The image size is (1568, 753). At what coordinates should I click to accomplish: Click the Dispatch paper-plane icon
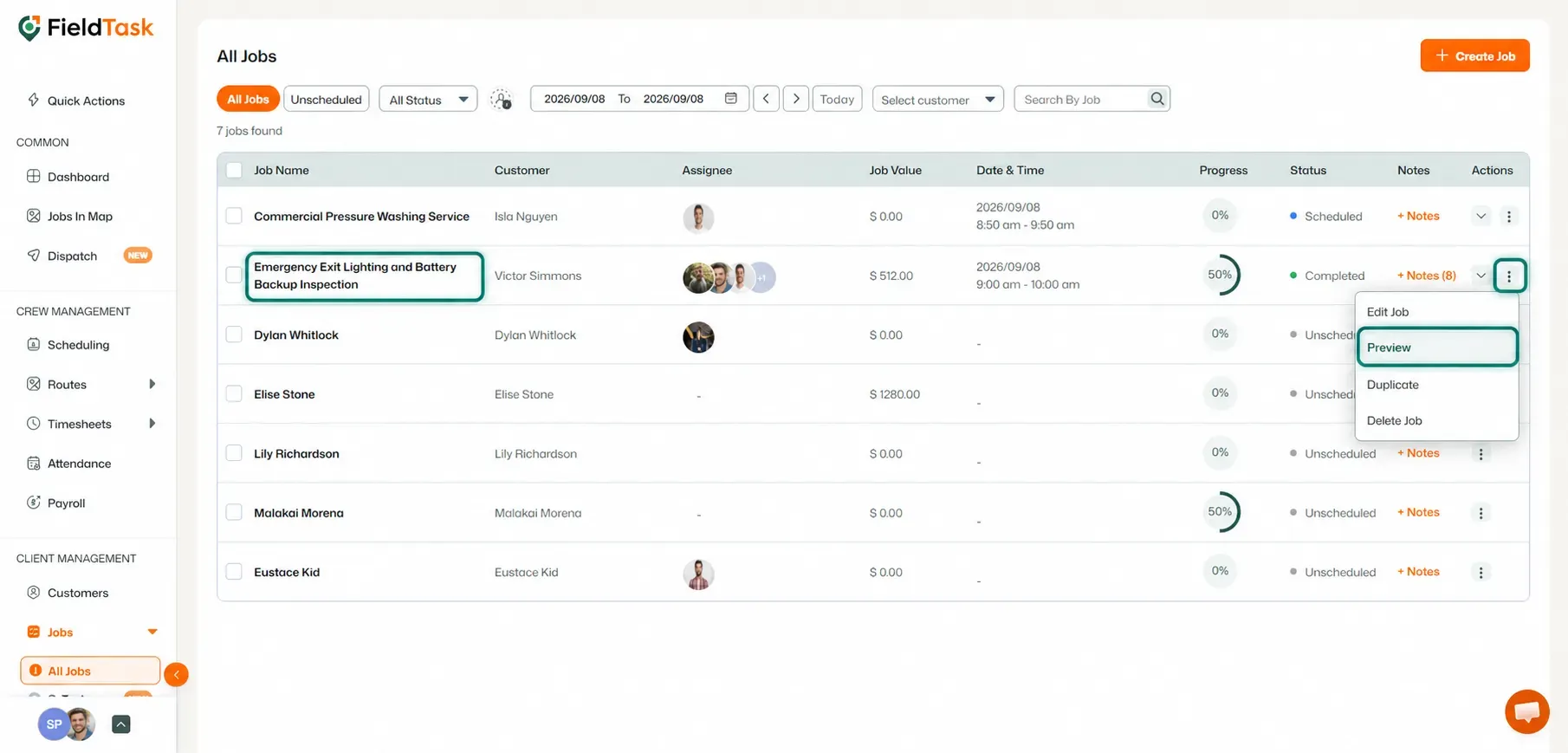34,256
